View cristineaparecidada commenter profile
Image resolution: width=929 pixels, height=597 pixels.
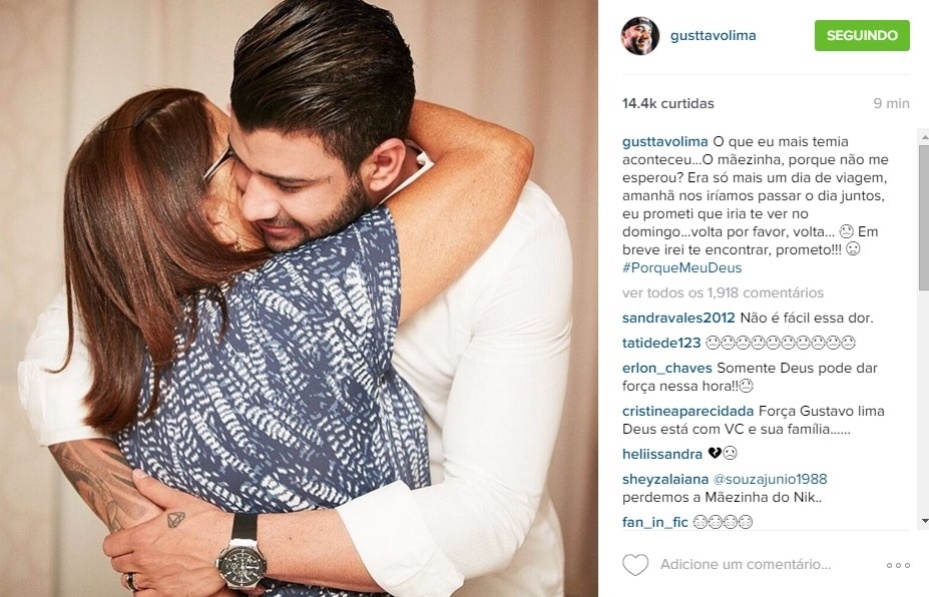688,411
